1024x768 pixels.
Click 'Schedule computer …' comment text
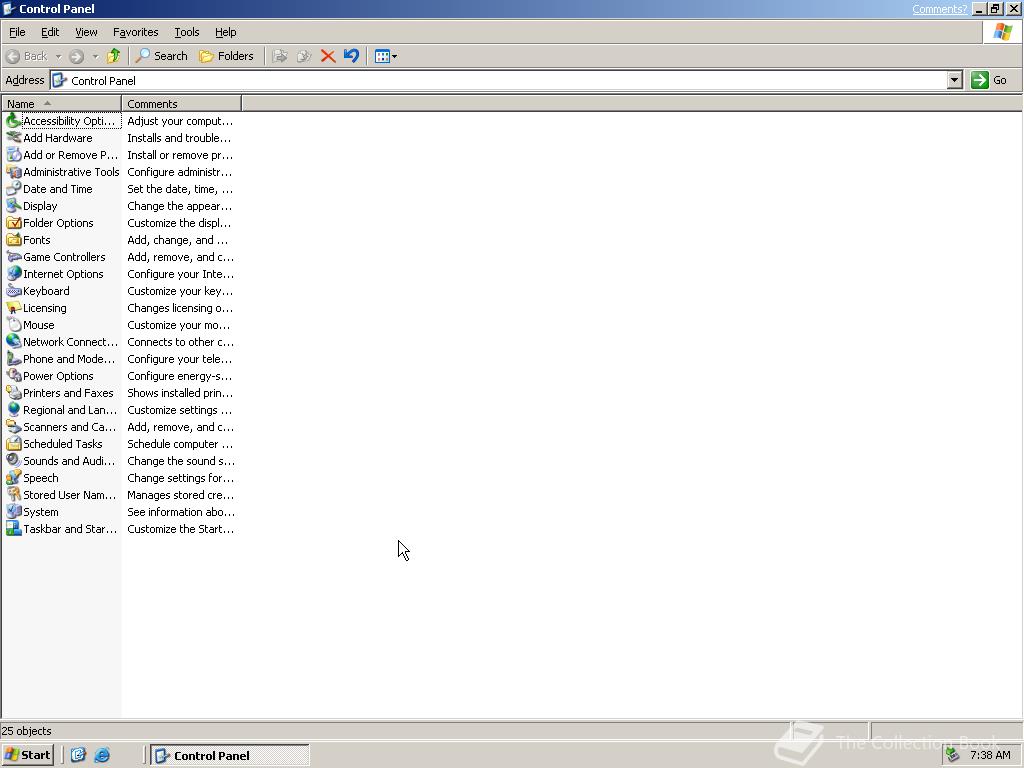coord(180,444)
